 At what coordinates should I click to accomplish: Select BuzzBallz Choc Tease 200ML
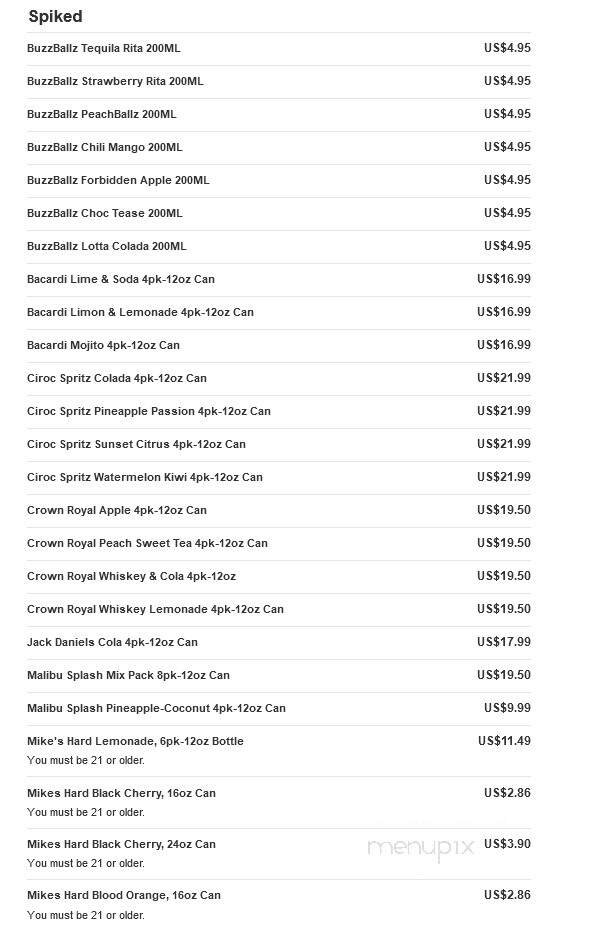[x=104, y=213]
